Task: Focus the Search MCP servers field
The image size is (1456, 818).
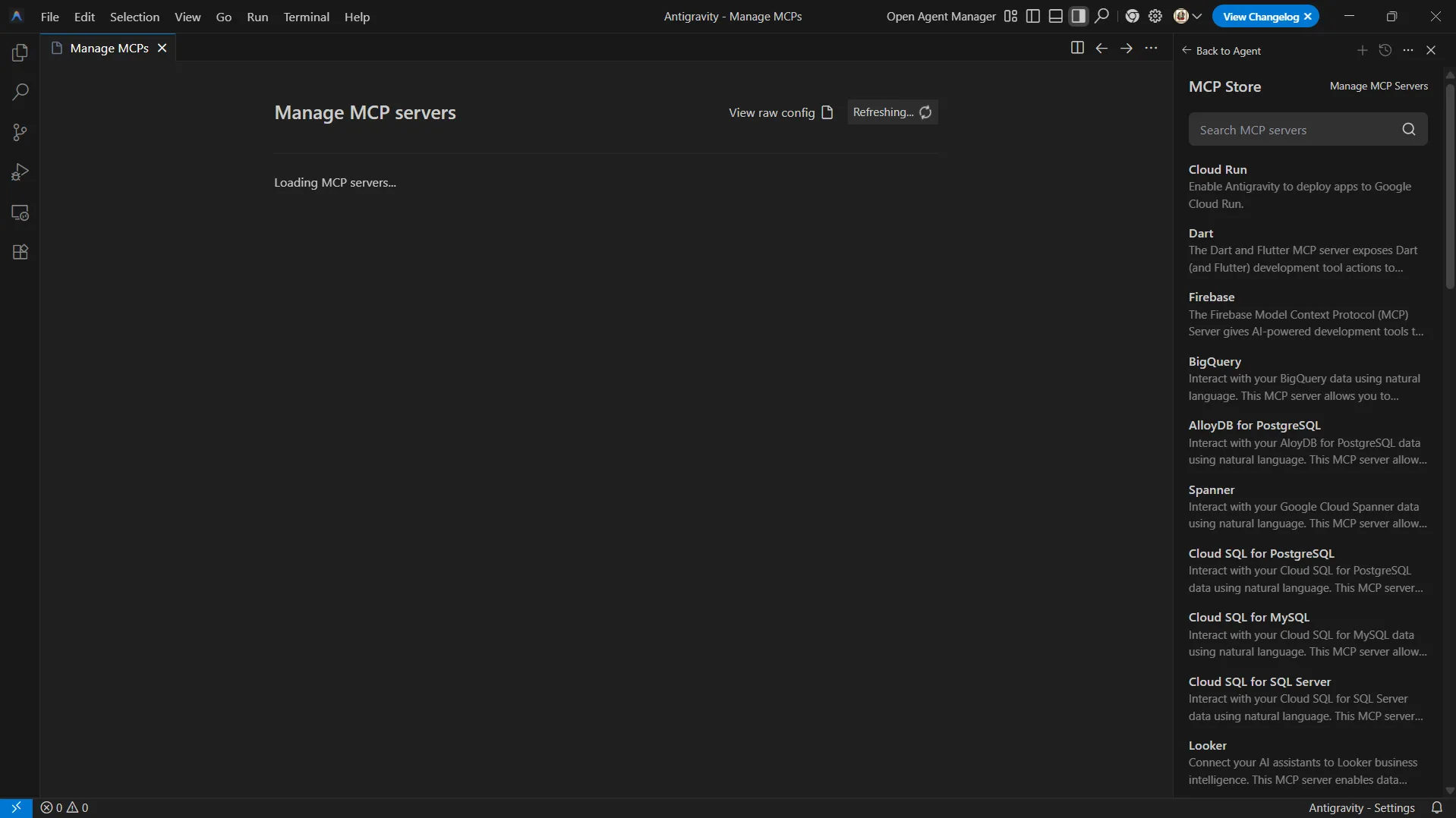Action: point(1295,130)
